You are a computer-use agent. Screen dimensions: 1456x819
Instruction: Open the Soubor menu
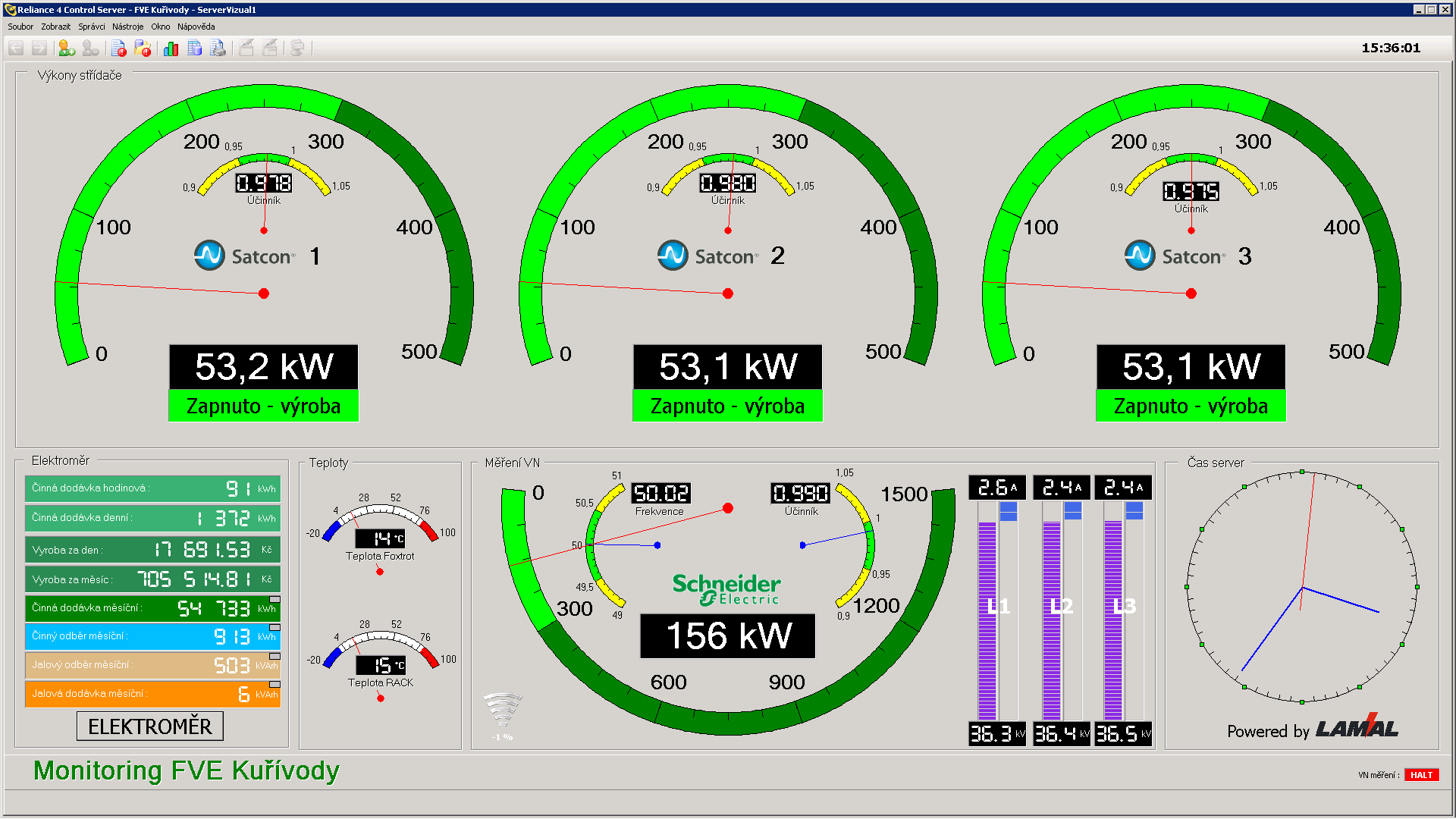[20, 27]
